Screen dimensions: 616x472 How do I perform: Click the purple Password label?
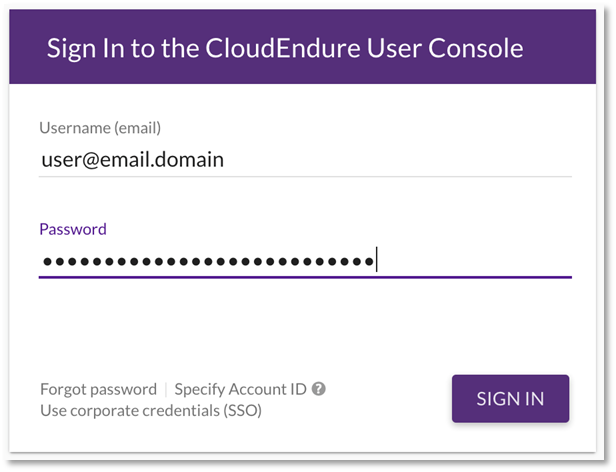click(x=72, y=229)
